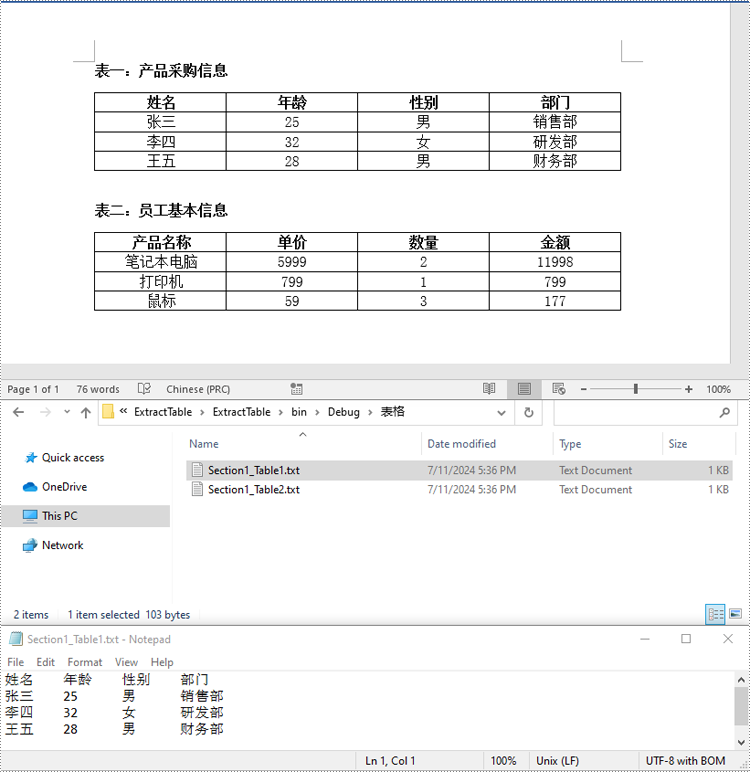The image size is (750, 772).
Task: Click the 11998 cell in Word table
Action: point(555,262)
